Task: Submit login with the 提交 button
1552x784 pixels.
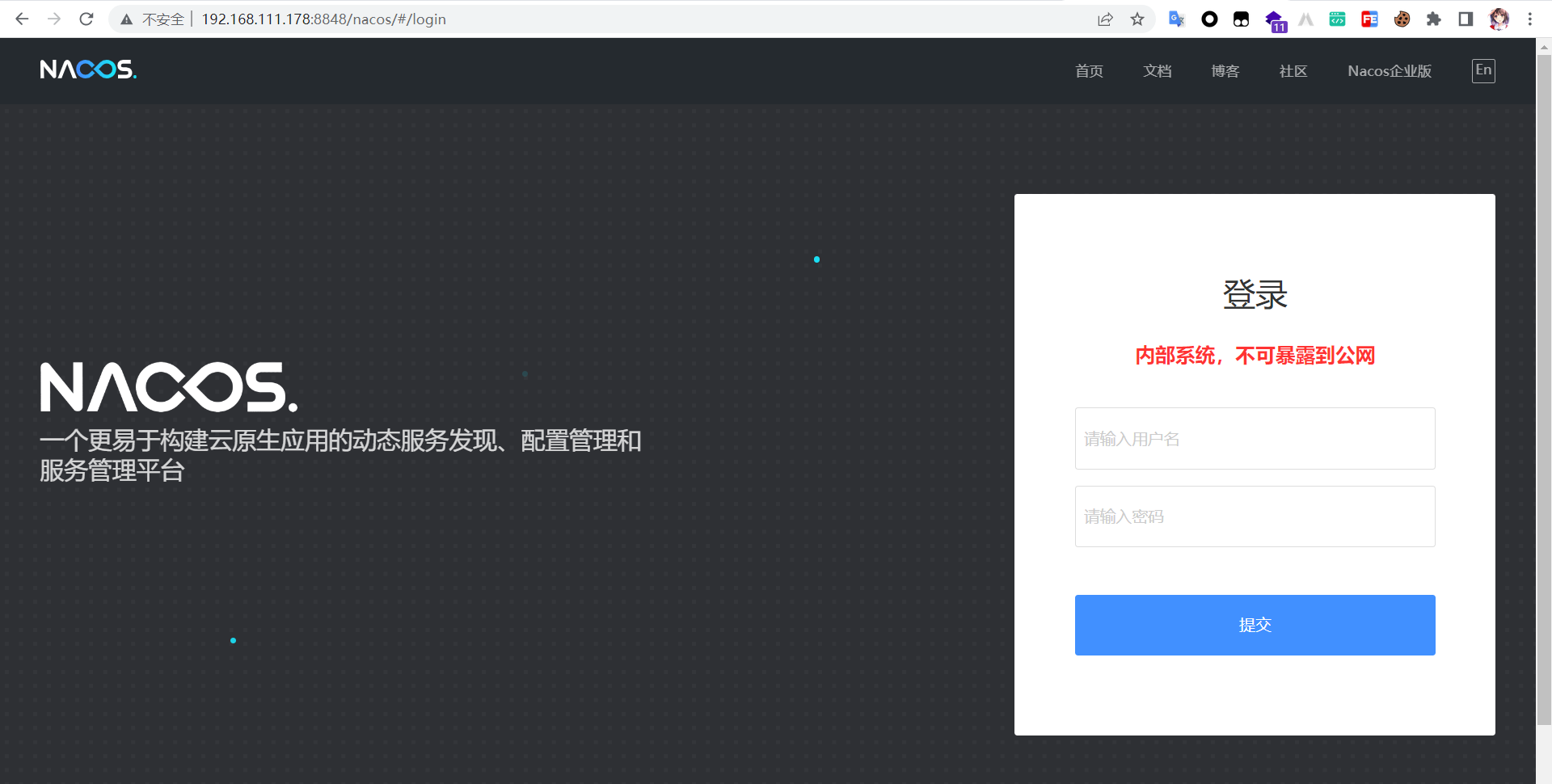Action: click(x=1255, y=625)
